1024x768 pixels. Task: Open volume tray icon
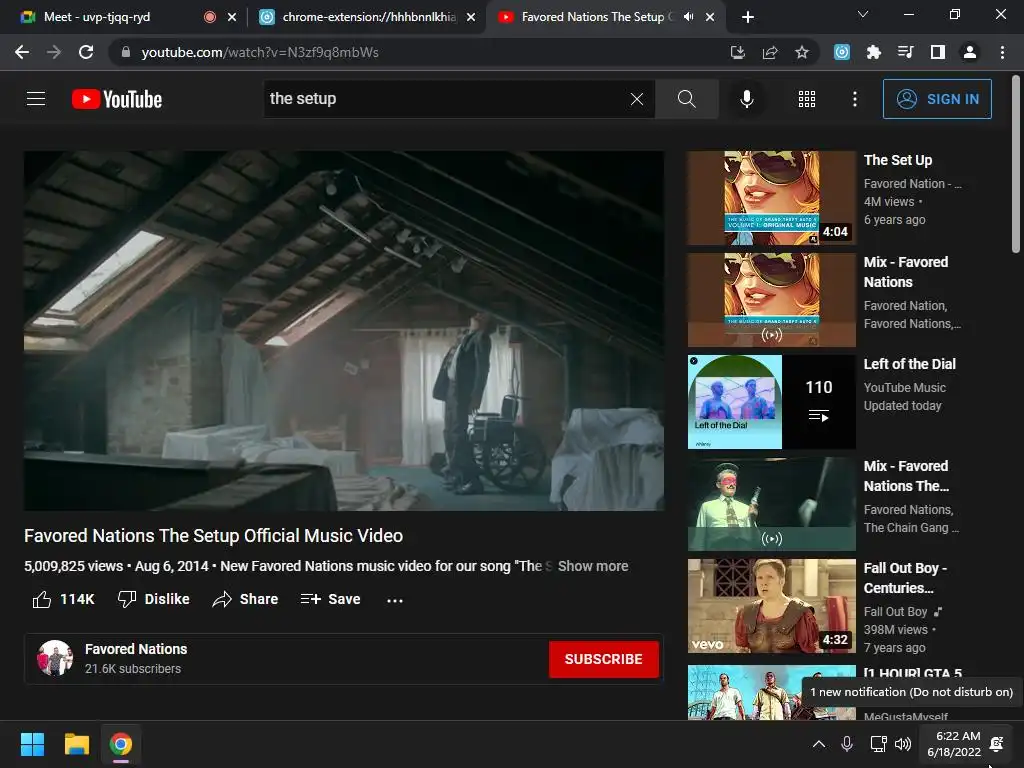coord(903,744)
